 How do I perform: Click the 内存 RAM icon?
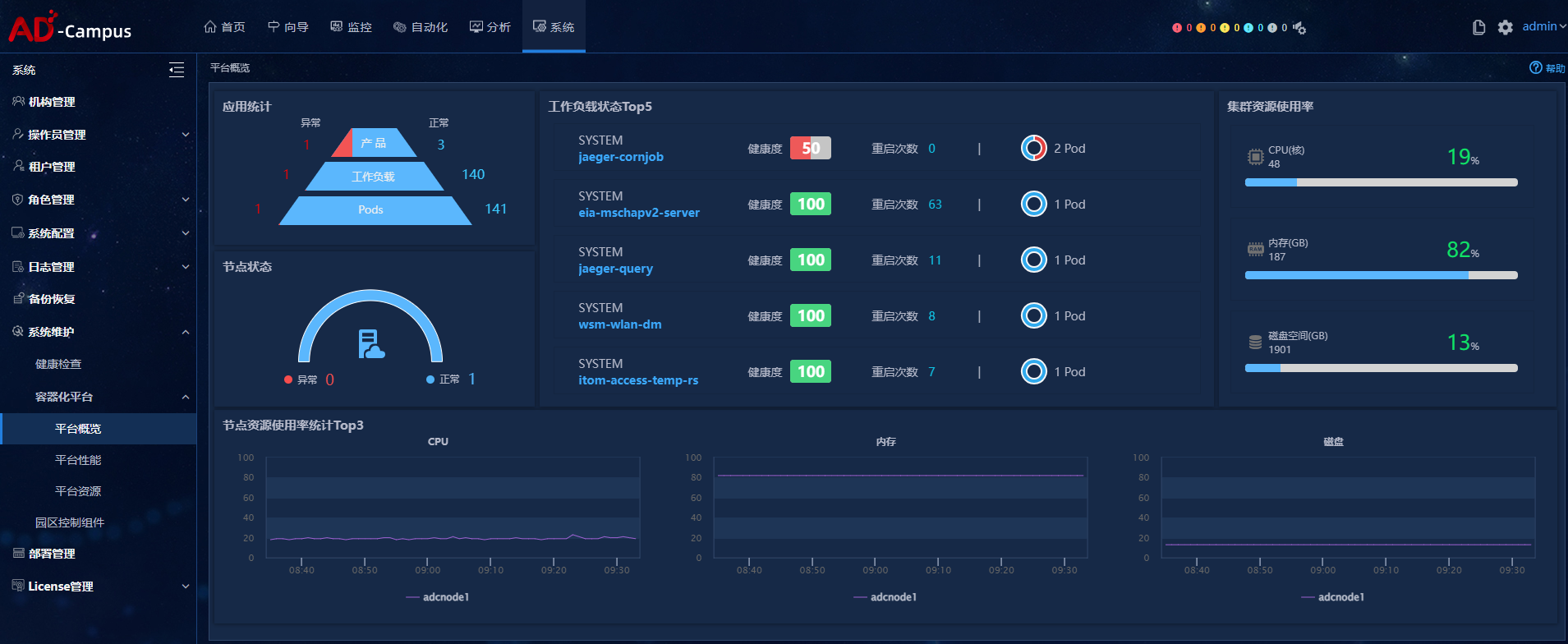tap(1255, 249)
